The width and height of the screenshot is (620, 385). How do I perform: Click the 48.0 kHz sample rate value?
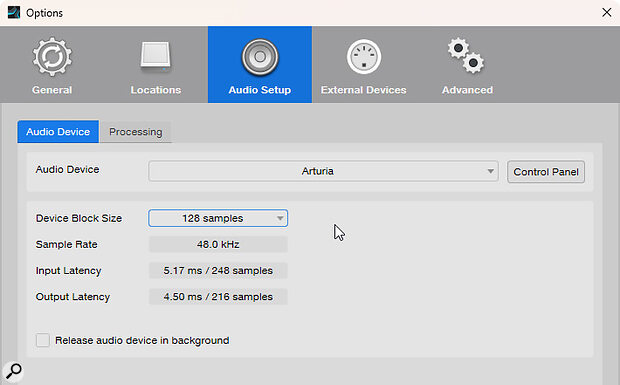[218, 244]
